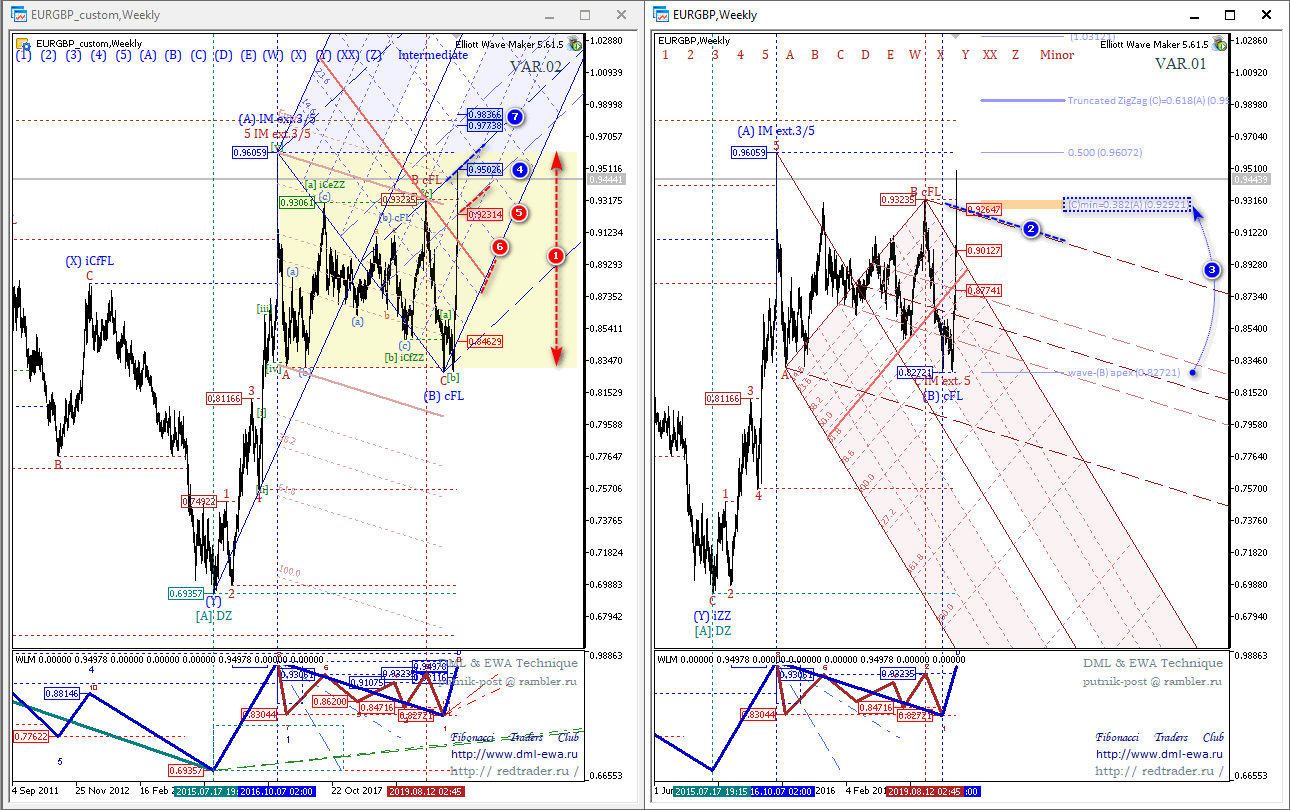Click the Minor wave degree label
Viewport: 1290px width, 810px height.
pos(1057,55)
